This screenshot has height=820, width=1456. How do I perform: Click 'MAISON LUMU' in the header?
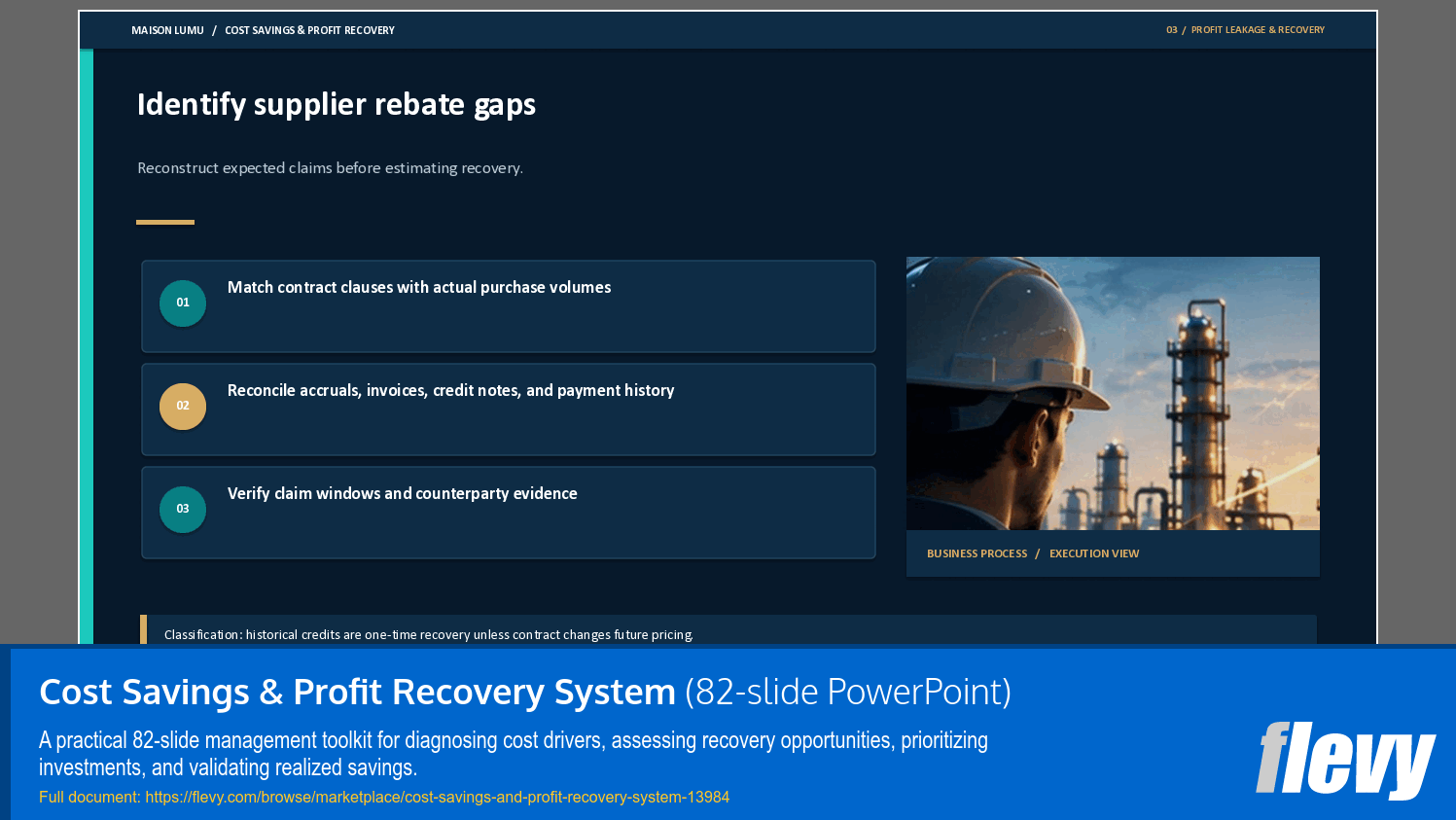(x=168, y=30)
